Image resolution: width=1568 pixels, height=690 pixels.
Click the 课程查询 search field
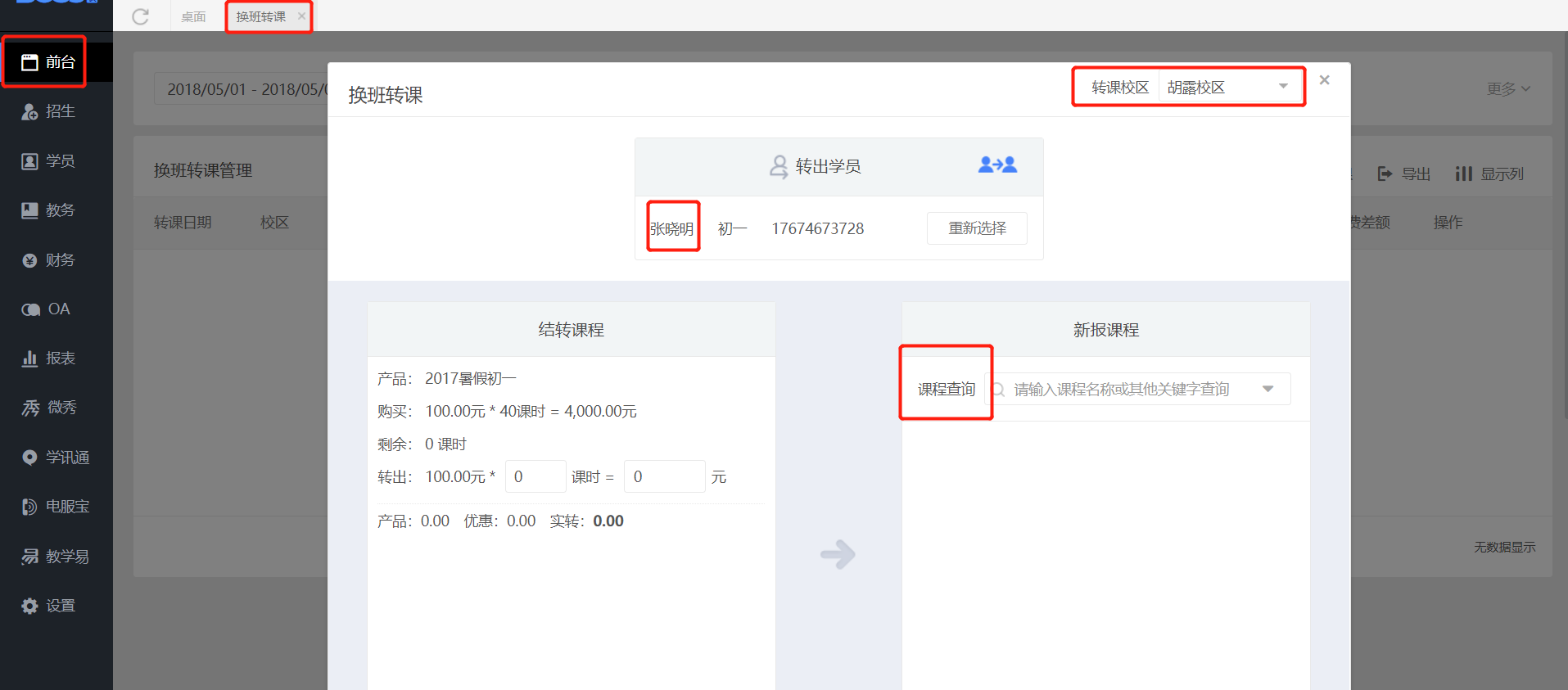tap(1138, 390)
